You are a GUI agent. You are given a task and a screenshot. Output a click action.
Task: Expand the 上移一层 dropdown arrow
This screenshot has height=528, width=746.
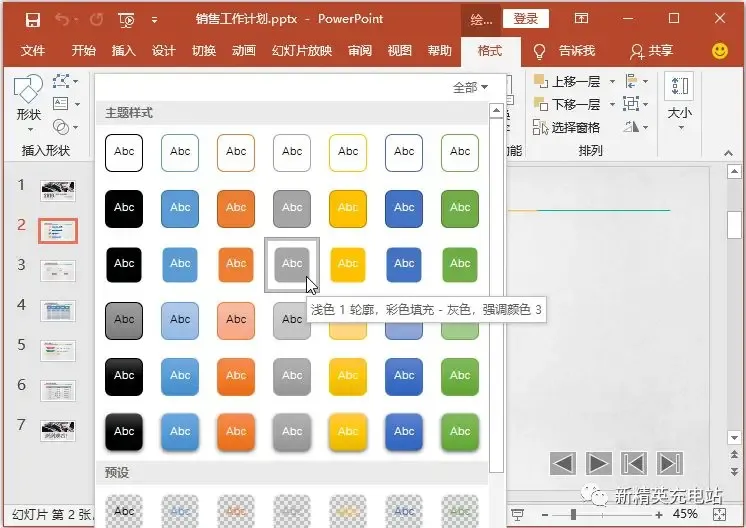(x=612, y=82)
